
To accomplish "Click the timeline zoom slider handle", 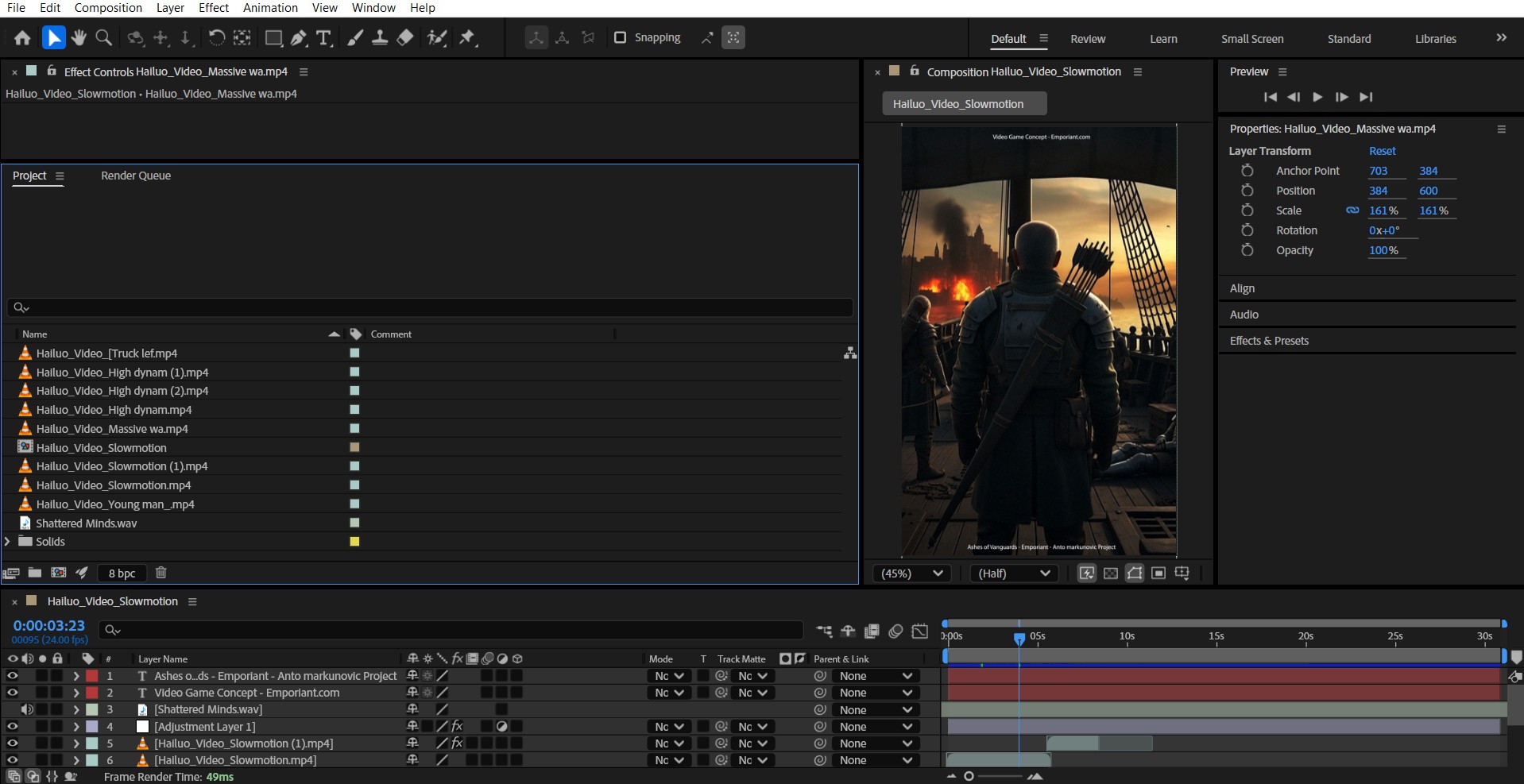I will tap(969, 776).
